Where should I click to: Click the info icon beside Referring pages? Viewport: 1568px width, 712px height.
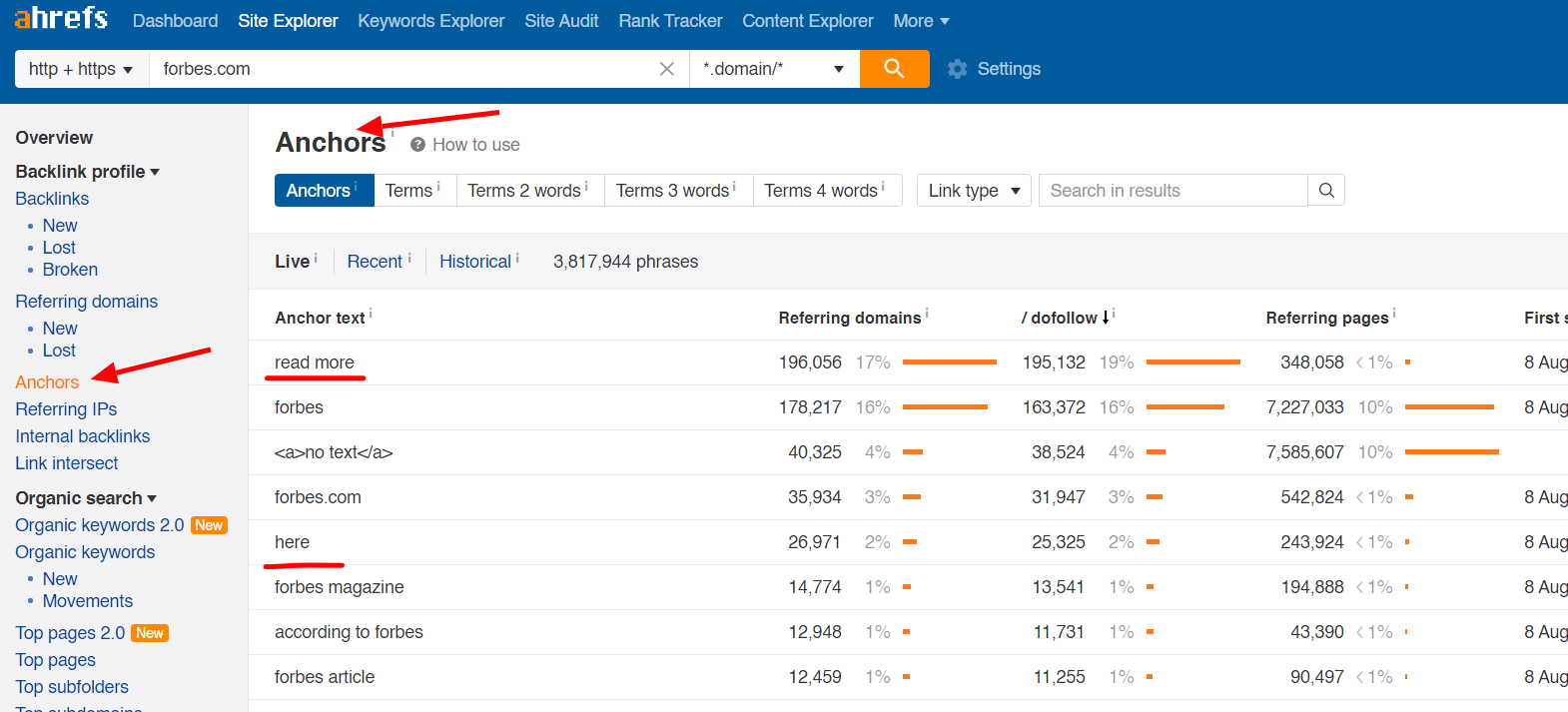[x=1394, y=314]
